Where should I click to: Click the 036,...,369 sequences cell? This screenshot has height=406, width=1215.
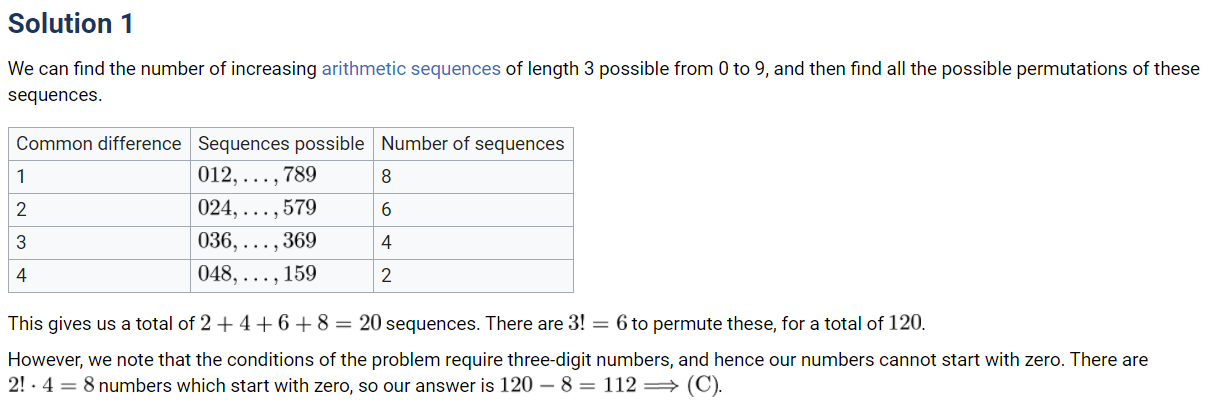click(x=258, y=242)
